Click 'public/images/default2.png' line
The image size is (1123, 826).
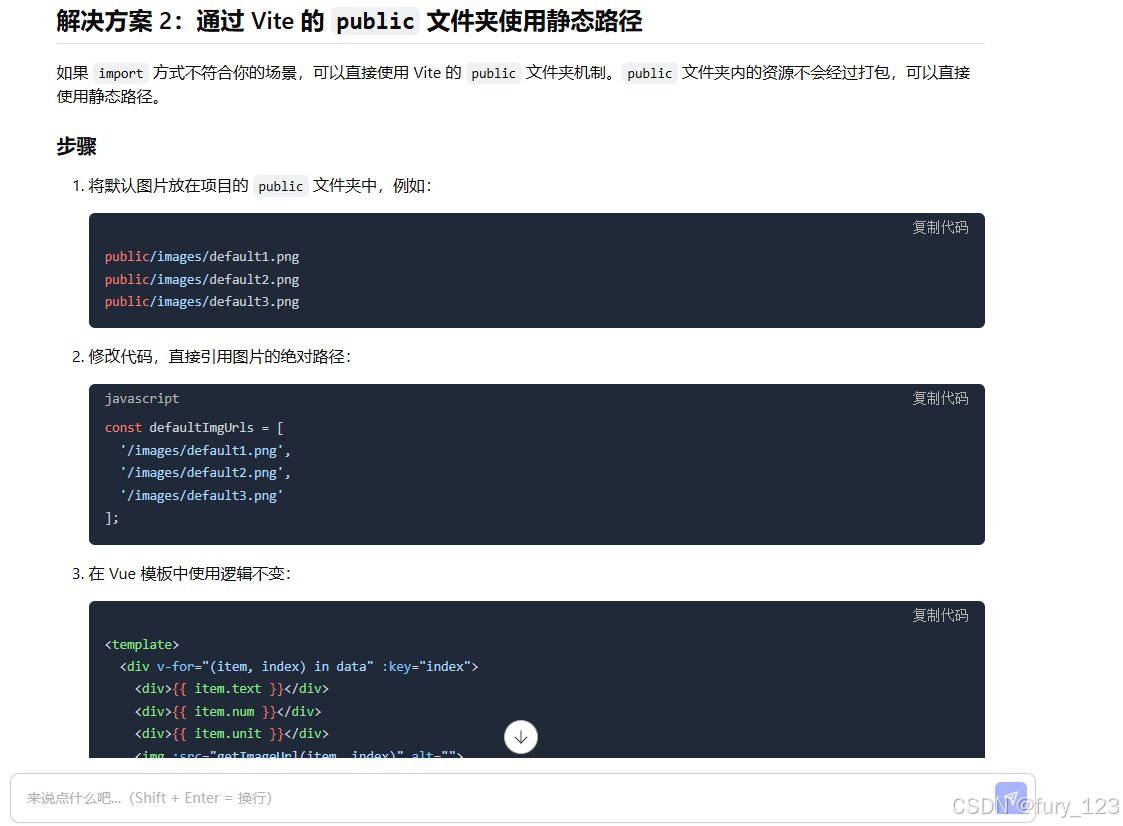point(202,279)
